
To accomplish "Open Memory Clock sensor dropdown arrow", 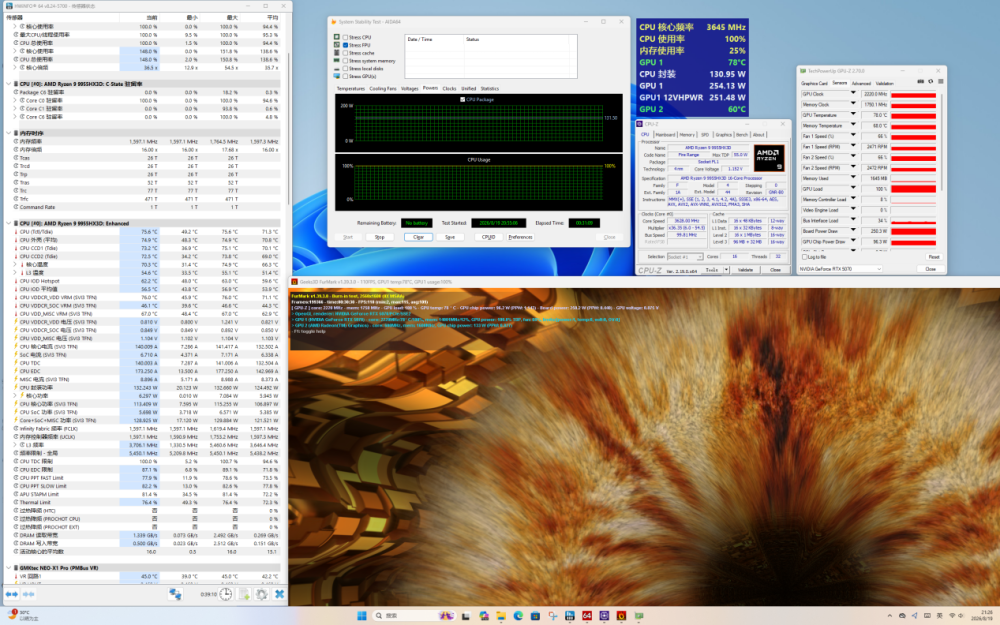I will [x=853, y=105].
